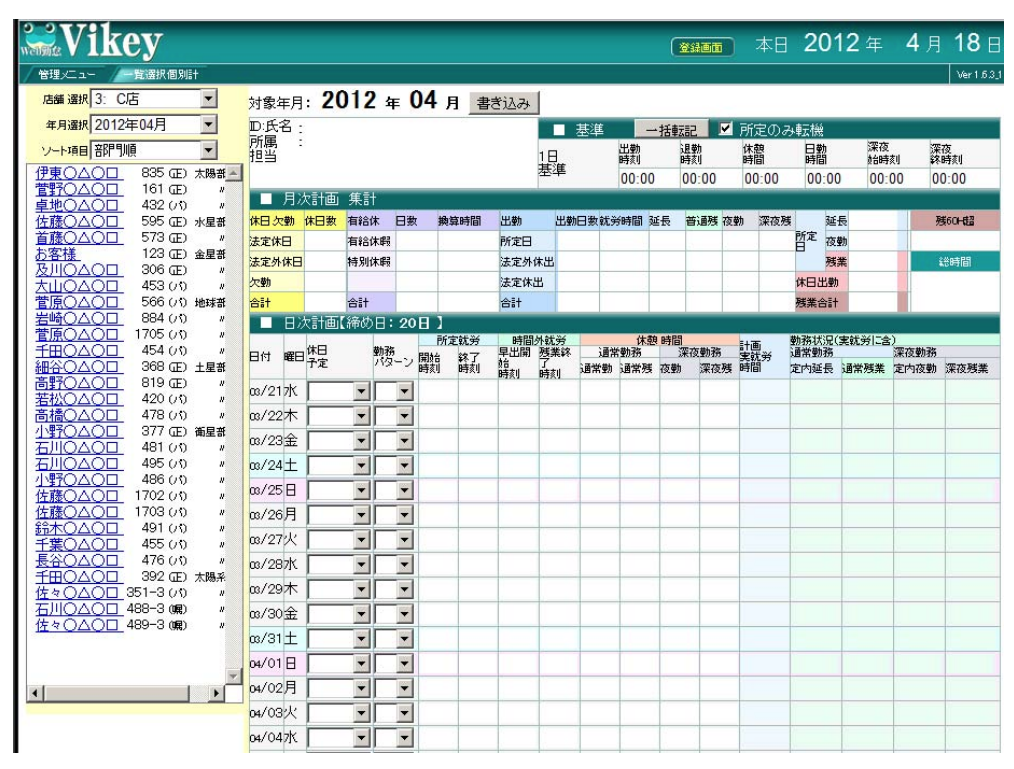
Task: Click the teal 総時間 cell
Action: tap(955, 261)
